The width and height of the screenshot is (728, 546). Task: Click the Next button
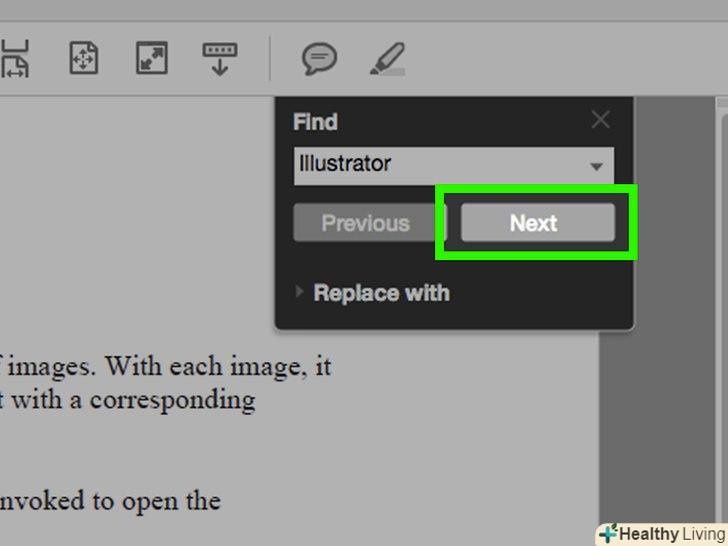tap(538, 223)
